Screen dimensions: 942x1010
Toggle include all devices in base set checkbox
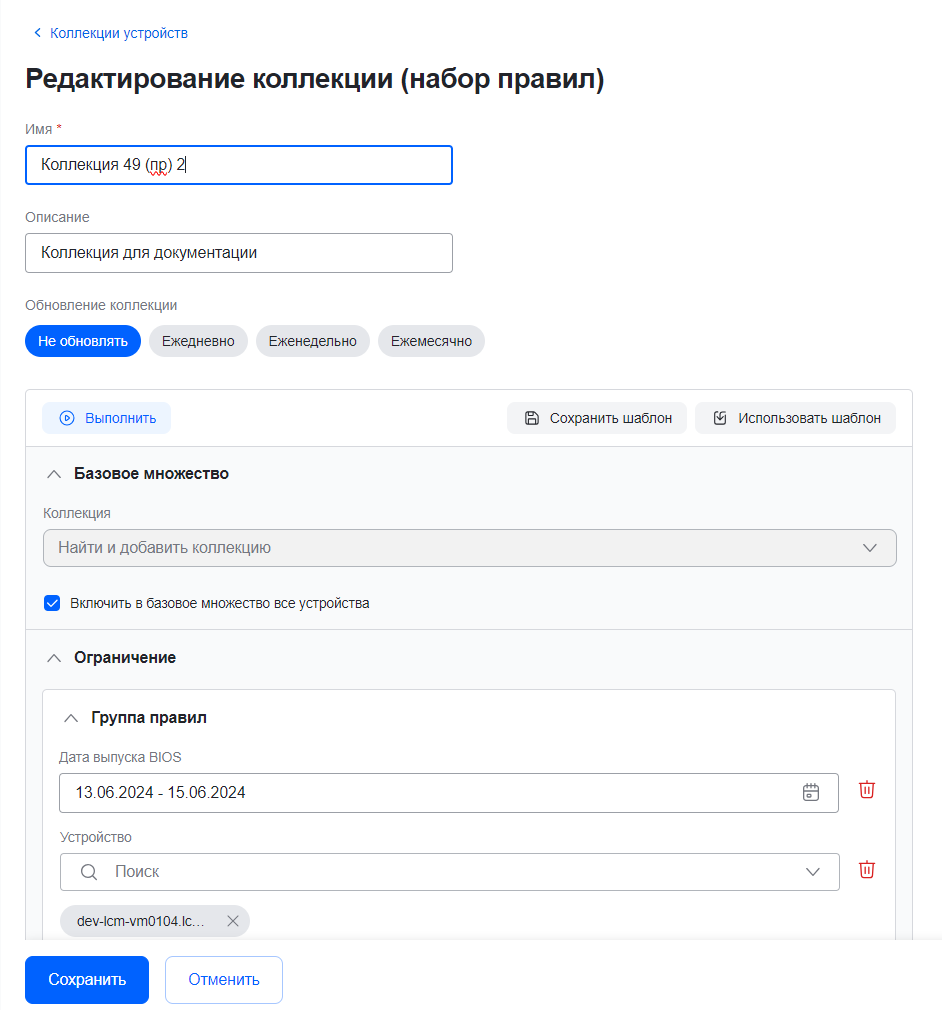pyautogui.click(x=53, y=603)
